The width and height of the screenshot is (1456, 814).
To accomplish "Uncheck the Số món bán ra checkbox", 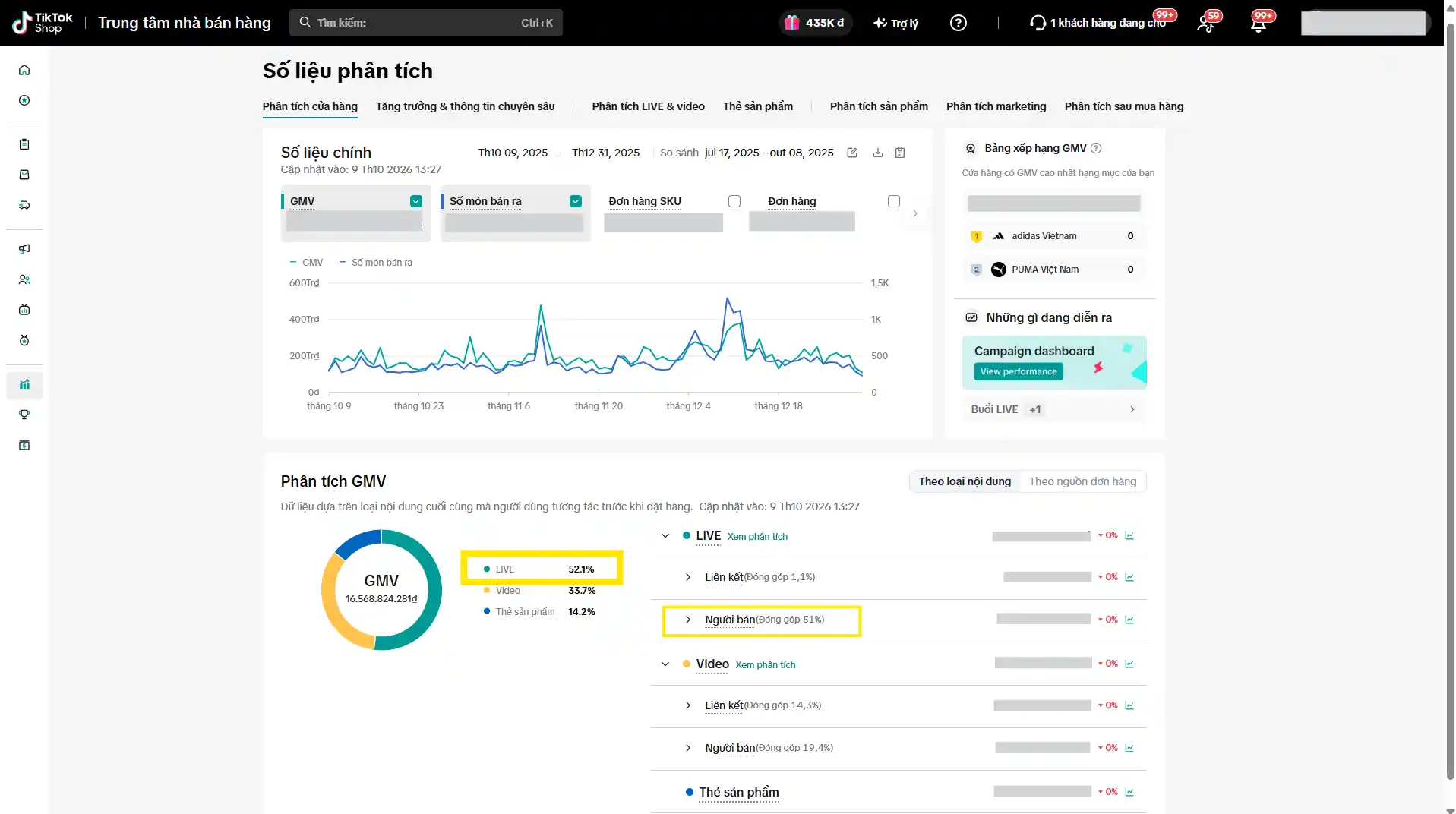I will 576,201.
